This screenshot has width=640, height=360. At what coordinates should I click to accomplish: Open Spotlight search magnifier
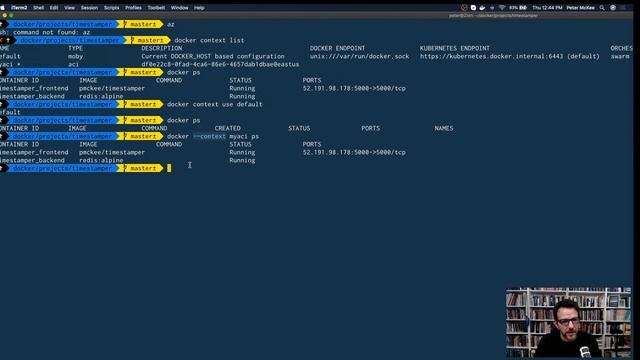pyautogui.click(x=602, y=7)
